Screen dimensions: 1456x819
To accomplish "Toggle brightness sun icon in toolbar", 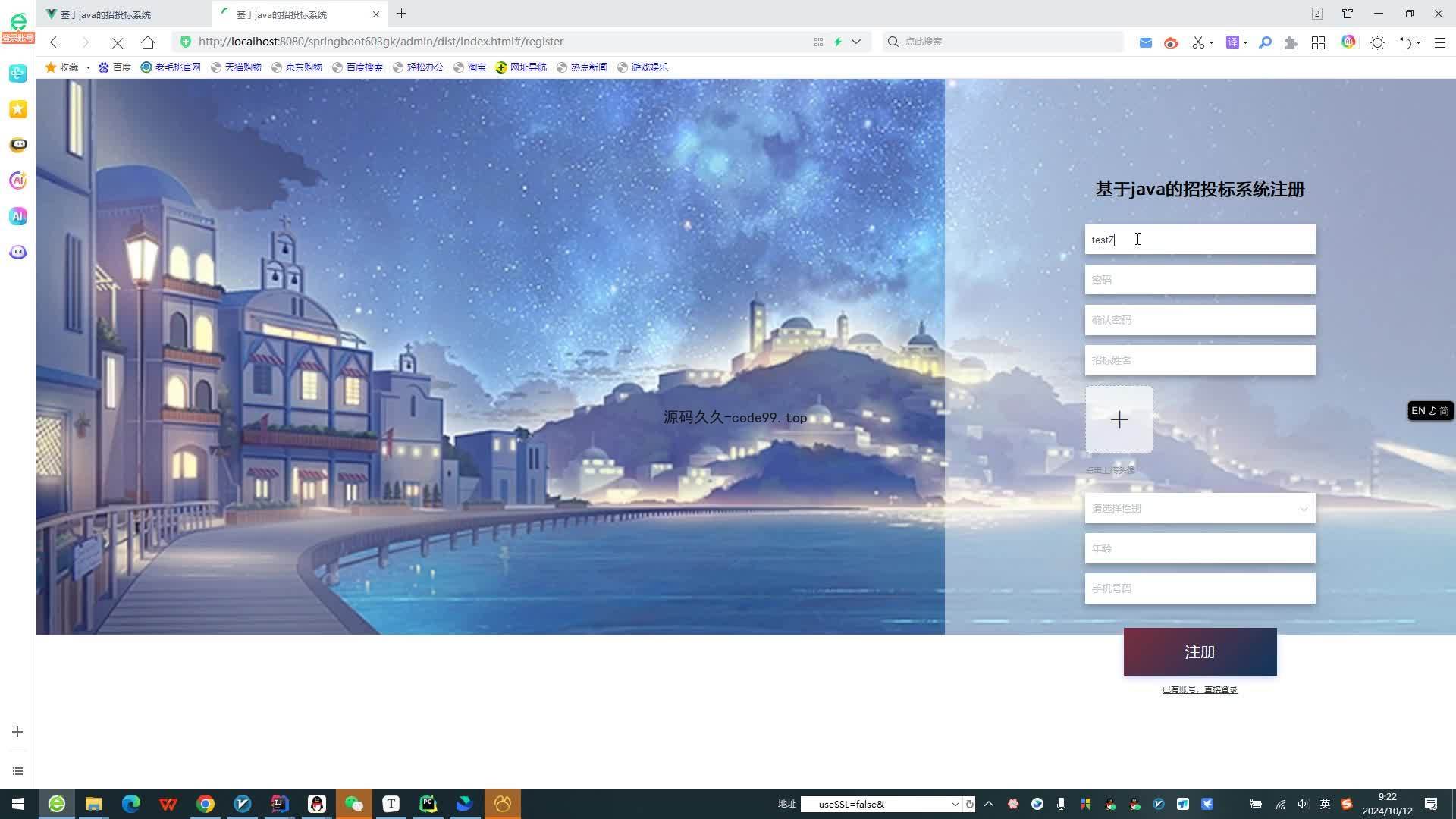I will pyautogui.click(x=1378, y=42).
